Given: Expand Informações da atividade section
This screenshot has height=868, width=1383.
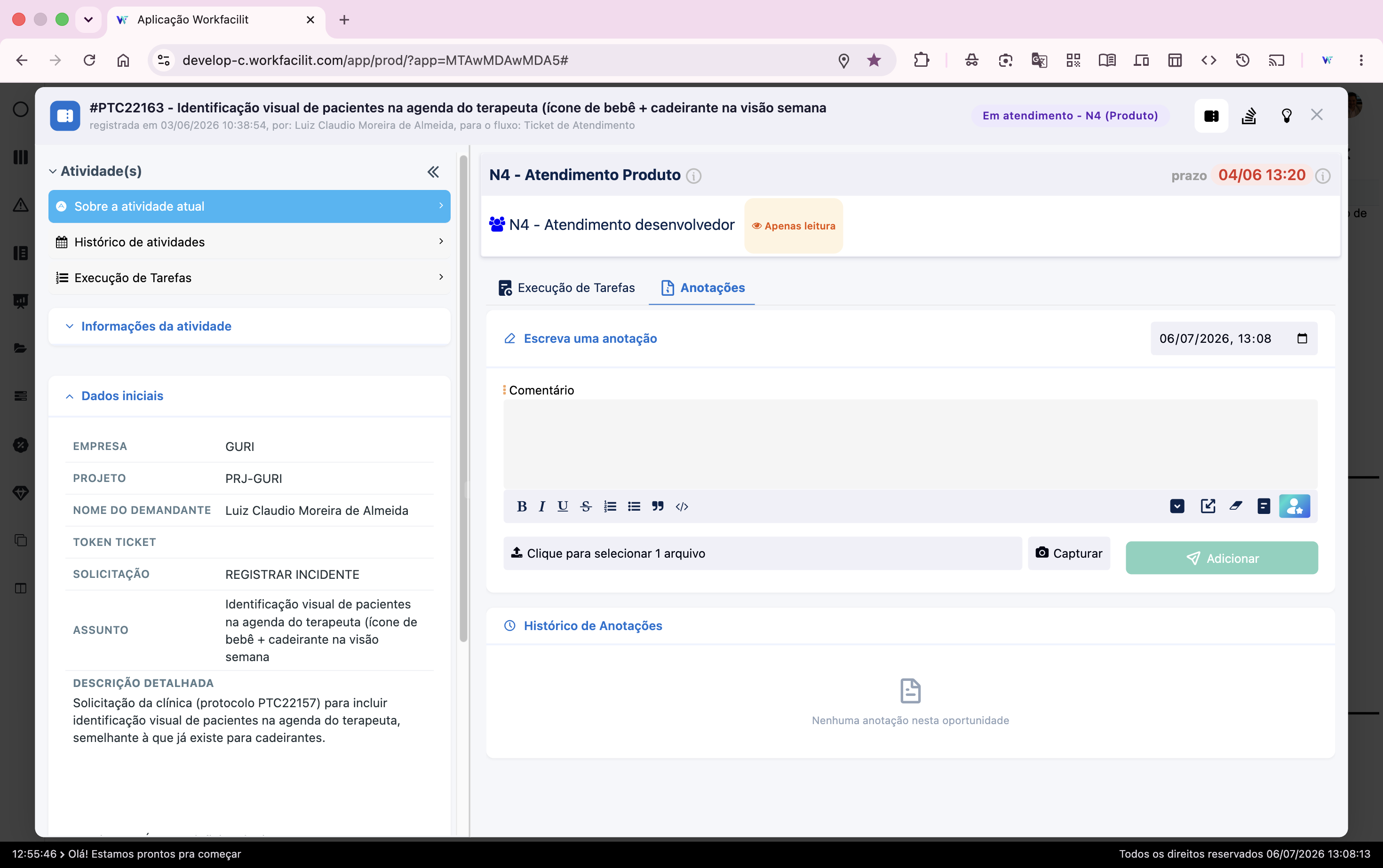Looking at the screenshot, I should pos(249,327).
